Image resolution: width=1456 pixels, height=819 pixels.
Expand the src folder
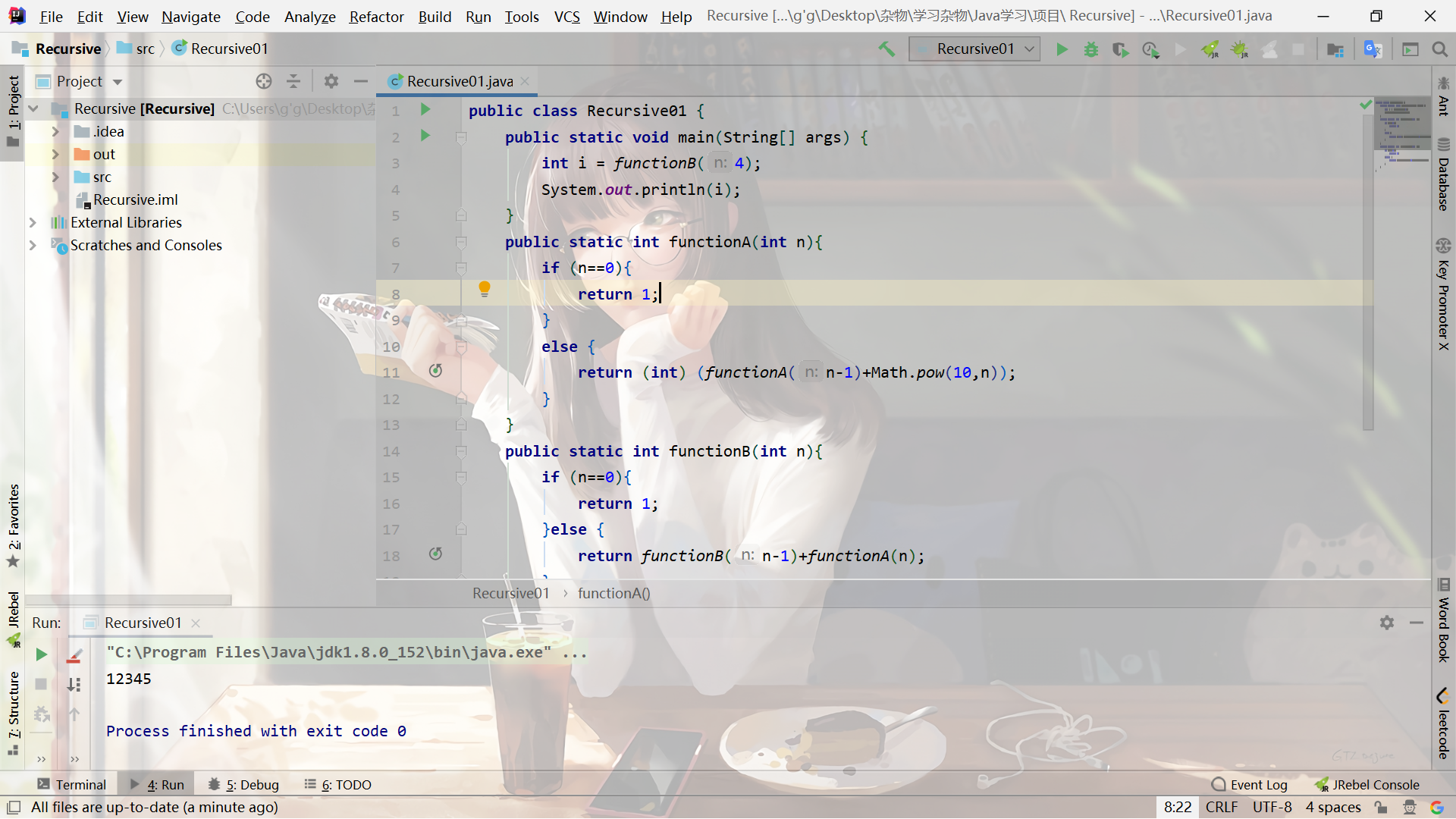pos(55,177)
